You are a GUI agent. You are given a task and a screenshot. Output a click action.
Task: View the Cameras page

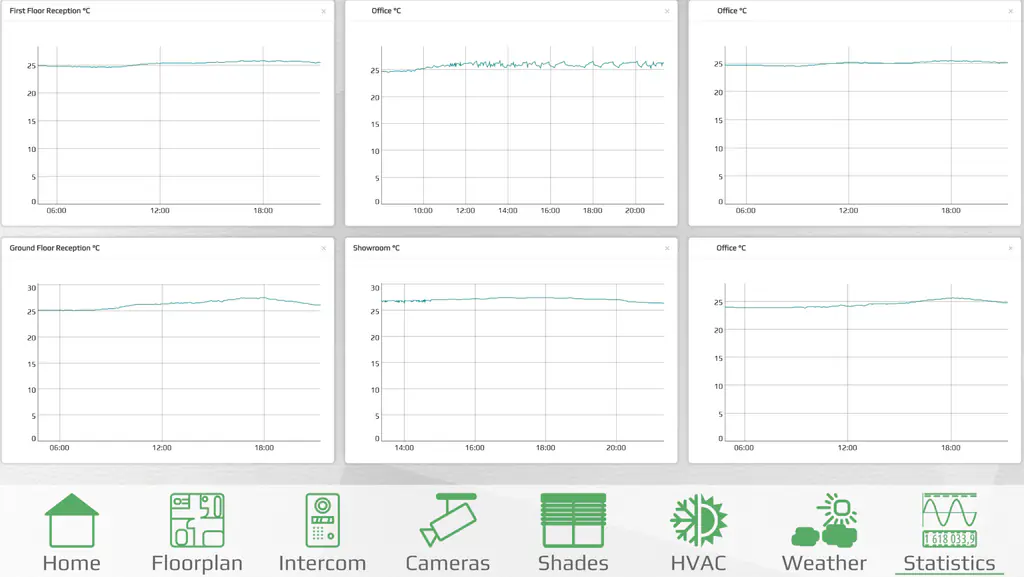click(447, 533)
